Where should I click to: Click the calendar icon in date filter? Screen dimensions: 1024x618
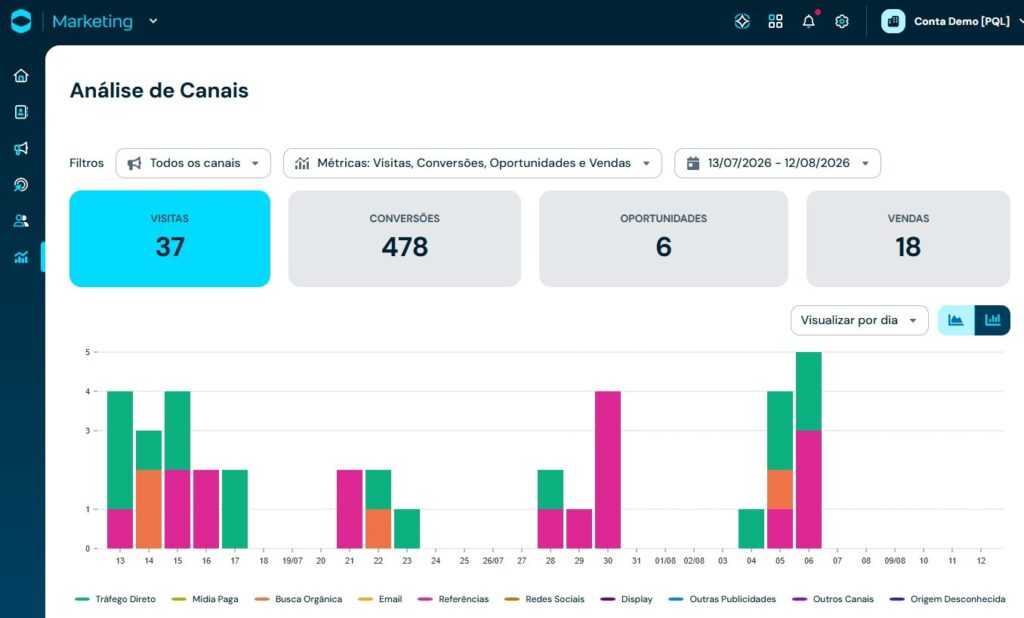tap(693, 163)
